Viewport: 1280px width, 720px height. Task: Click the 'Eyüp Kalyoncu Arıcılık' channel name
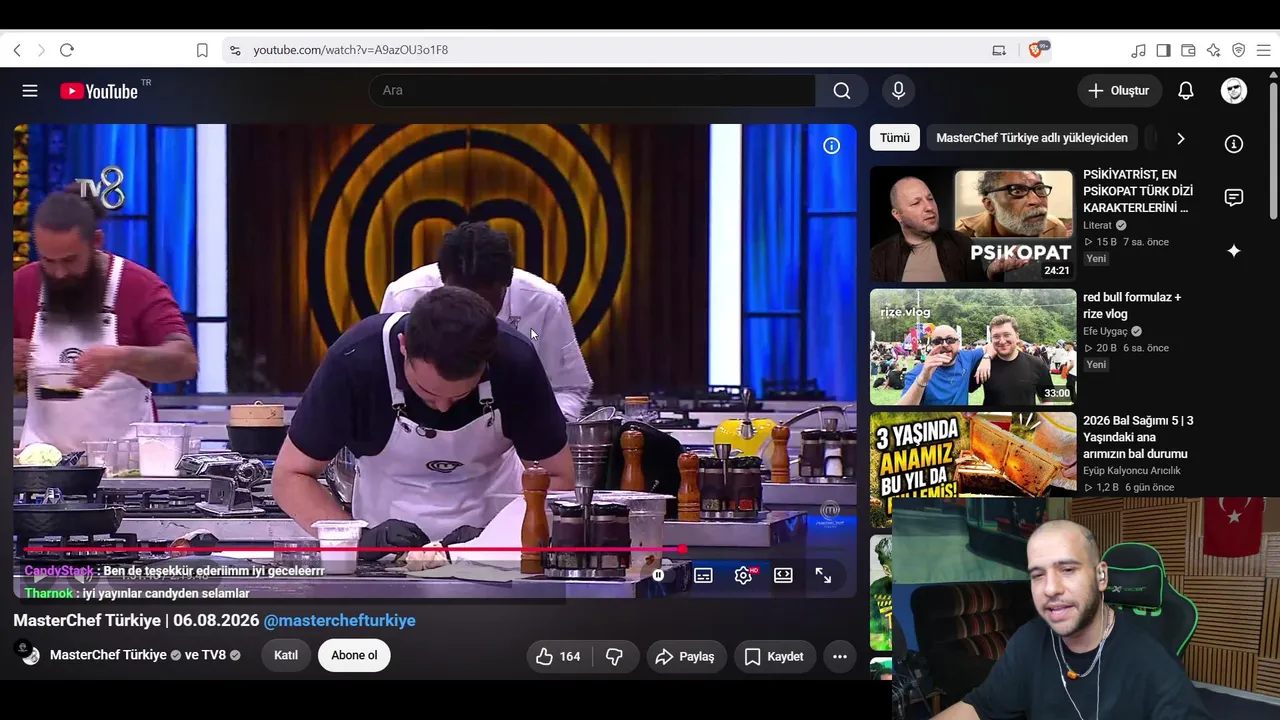tap(1132, 471)
